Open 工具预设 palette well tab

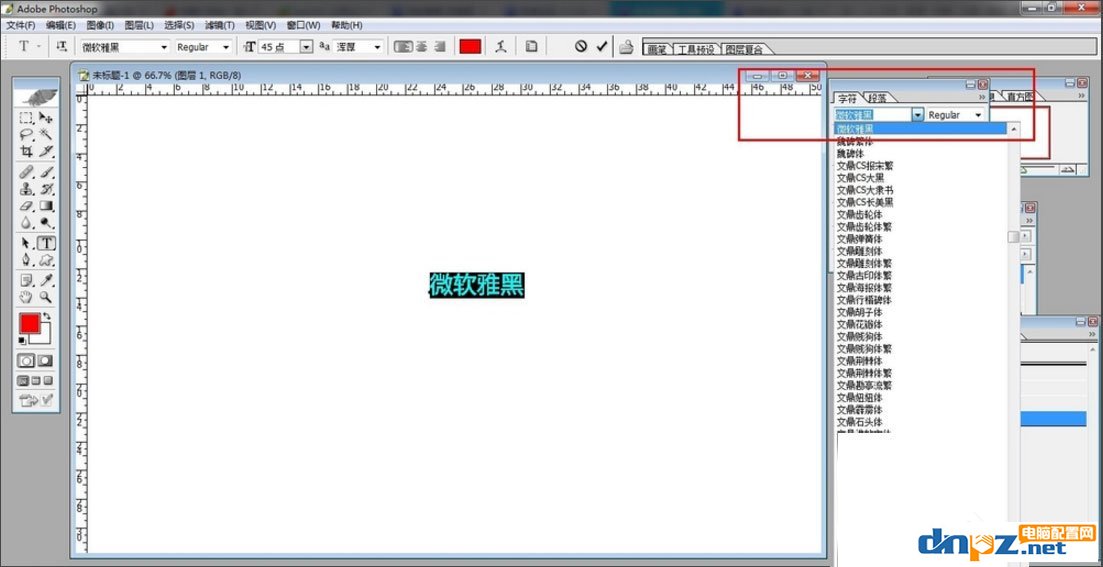pos(696,49)
